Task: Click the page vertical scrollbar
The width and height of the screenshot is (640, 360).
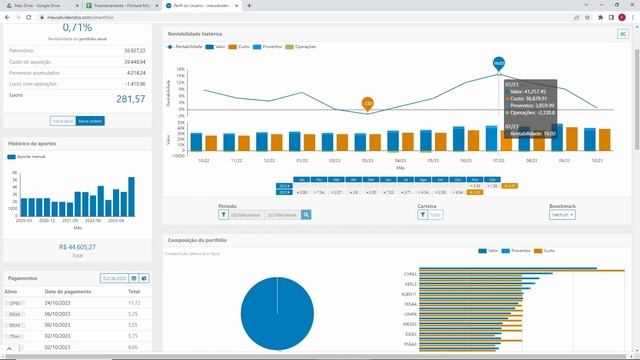Action: [x=637, y=100]
